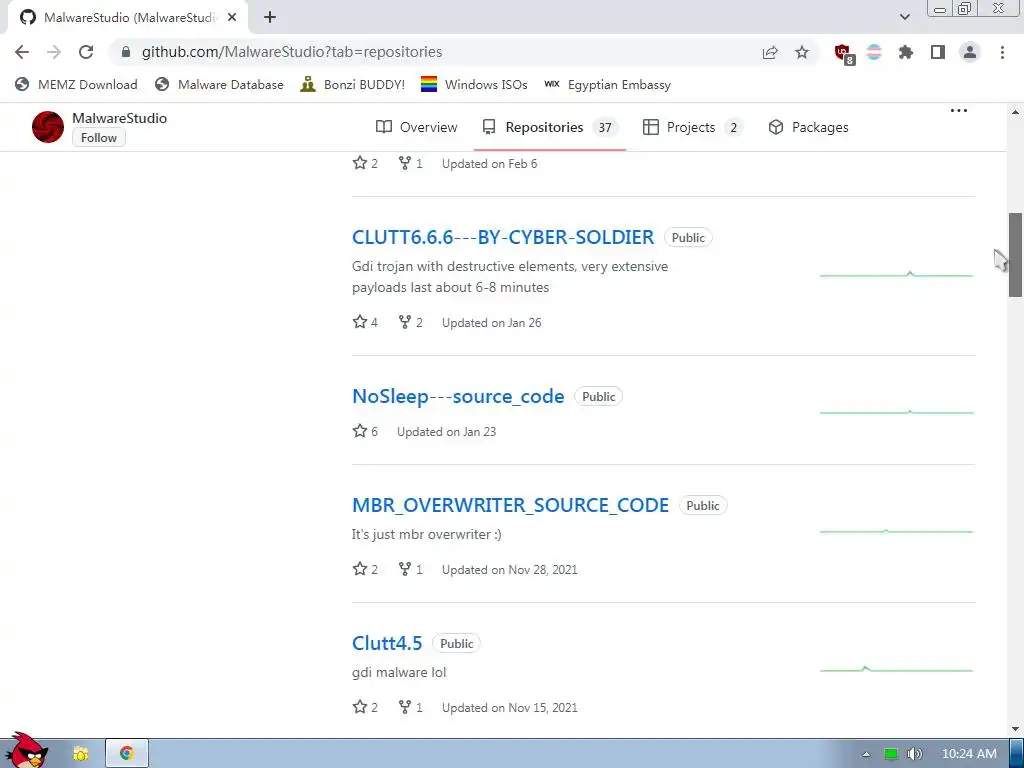Viewport: 1024px width, 768px height.
Task: Click the address bar URL
Action: tap(292, 52)
